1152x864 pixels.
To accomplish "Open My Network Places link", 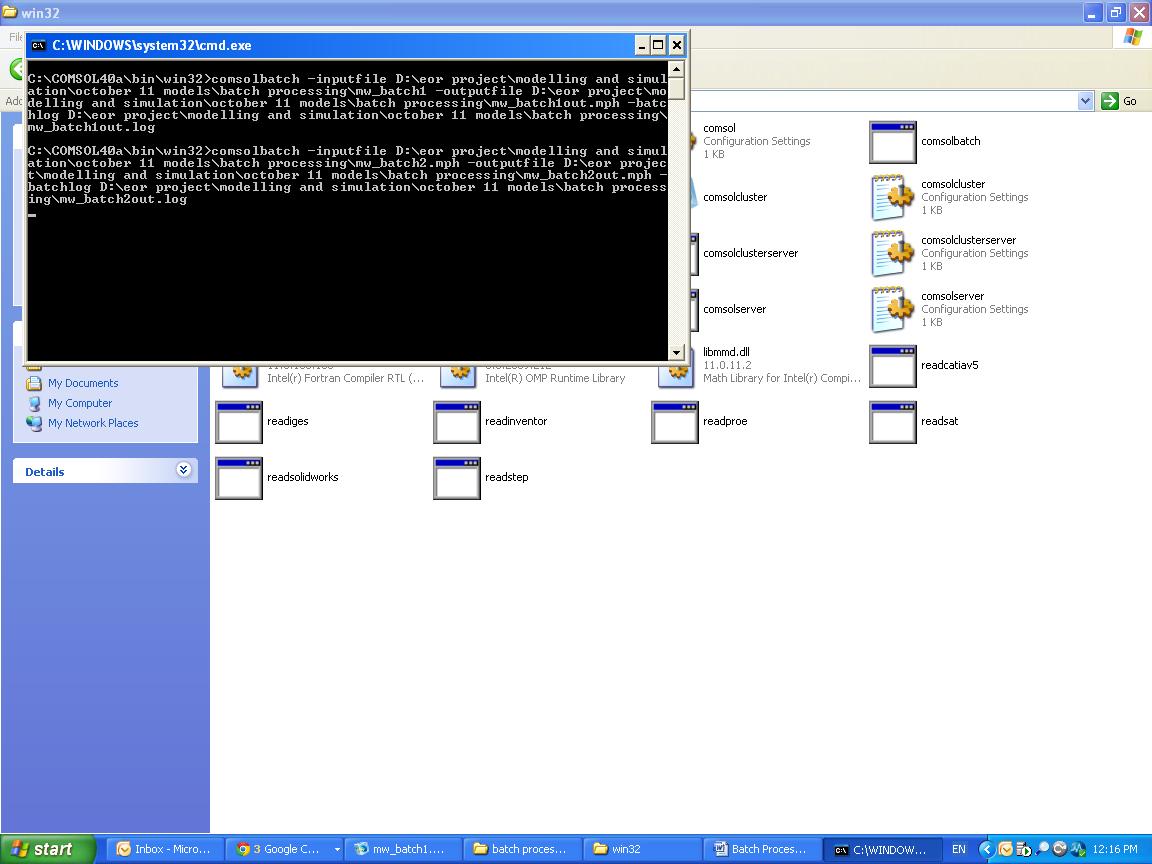I will [92, 423].
